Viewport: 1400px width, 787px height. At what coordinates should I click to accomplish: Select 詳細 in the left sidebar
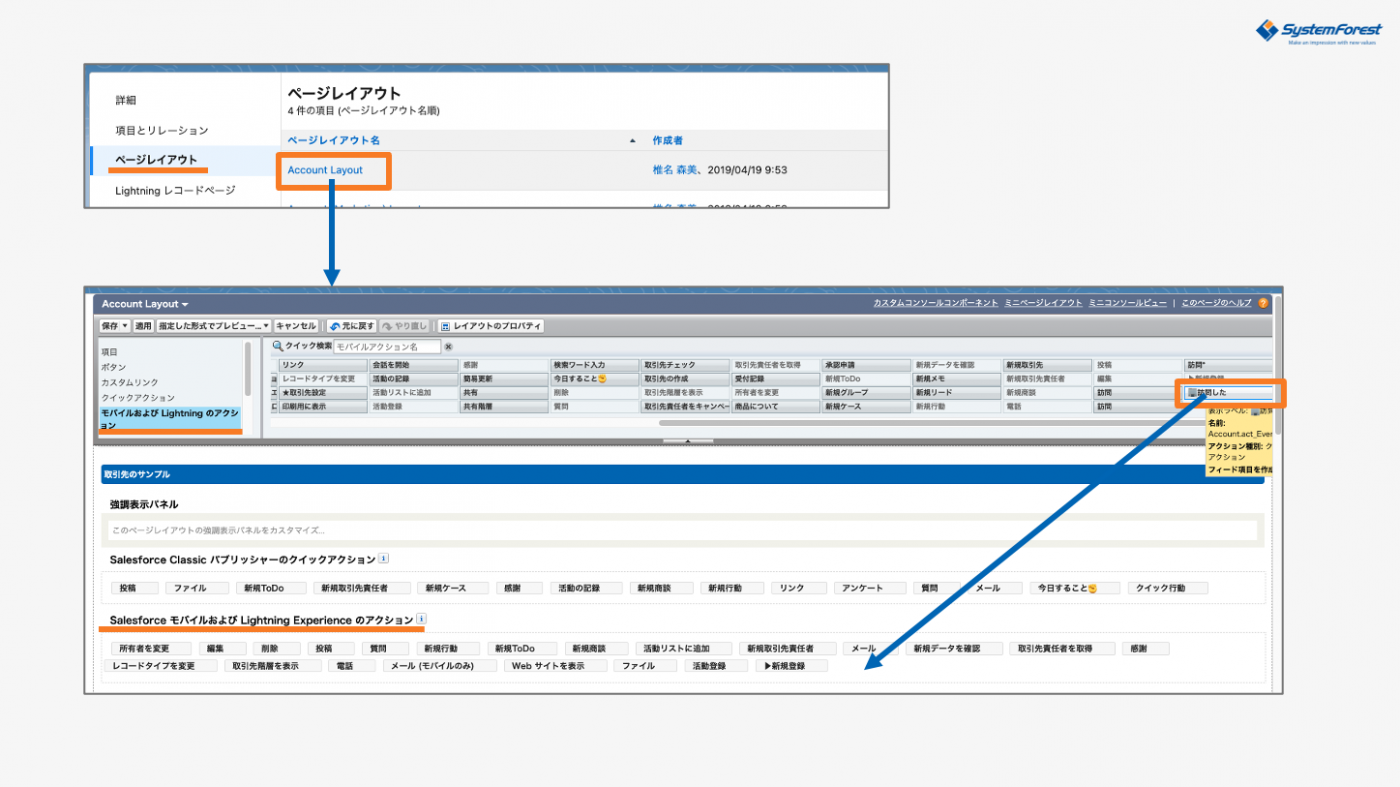click(x=126, y=100)
